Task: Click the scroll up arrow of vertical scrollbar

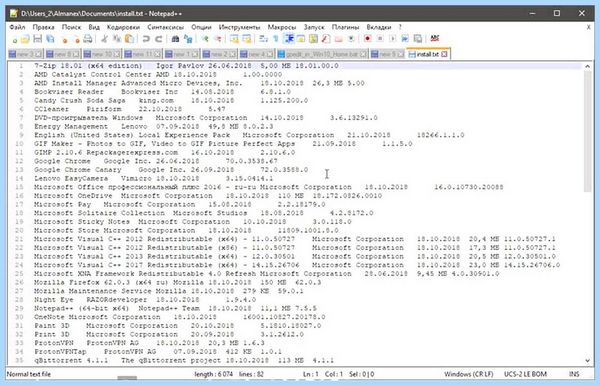Action: [588, 66]
